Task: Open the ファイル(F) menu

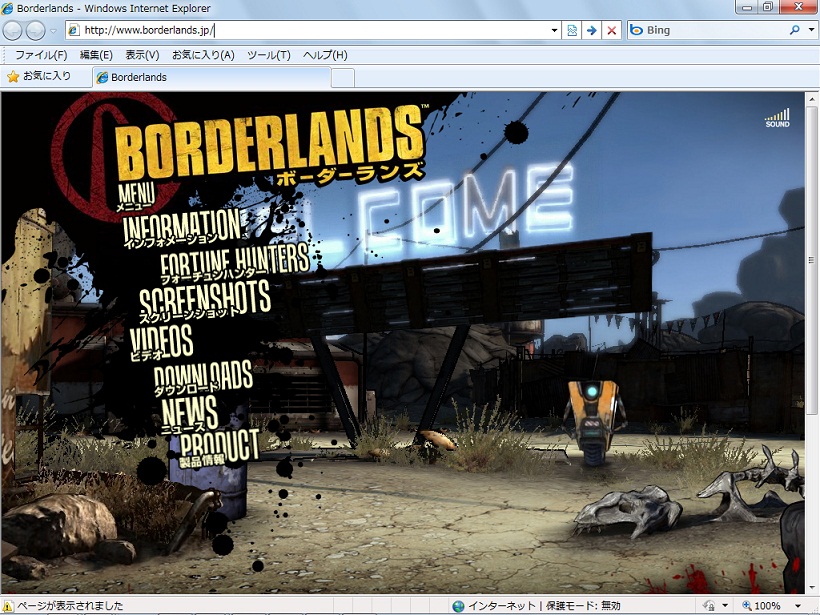Action: pyautogui.click(x=41, y=55)
